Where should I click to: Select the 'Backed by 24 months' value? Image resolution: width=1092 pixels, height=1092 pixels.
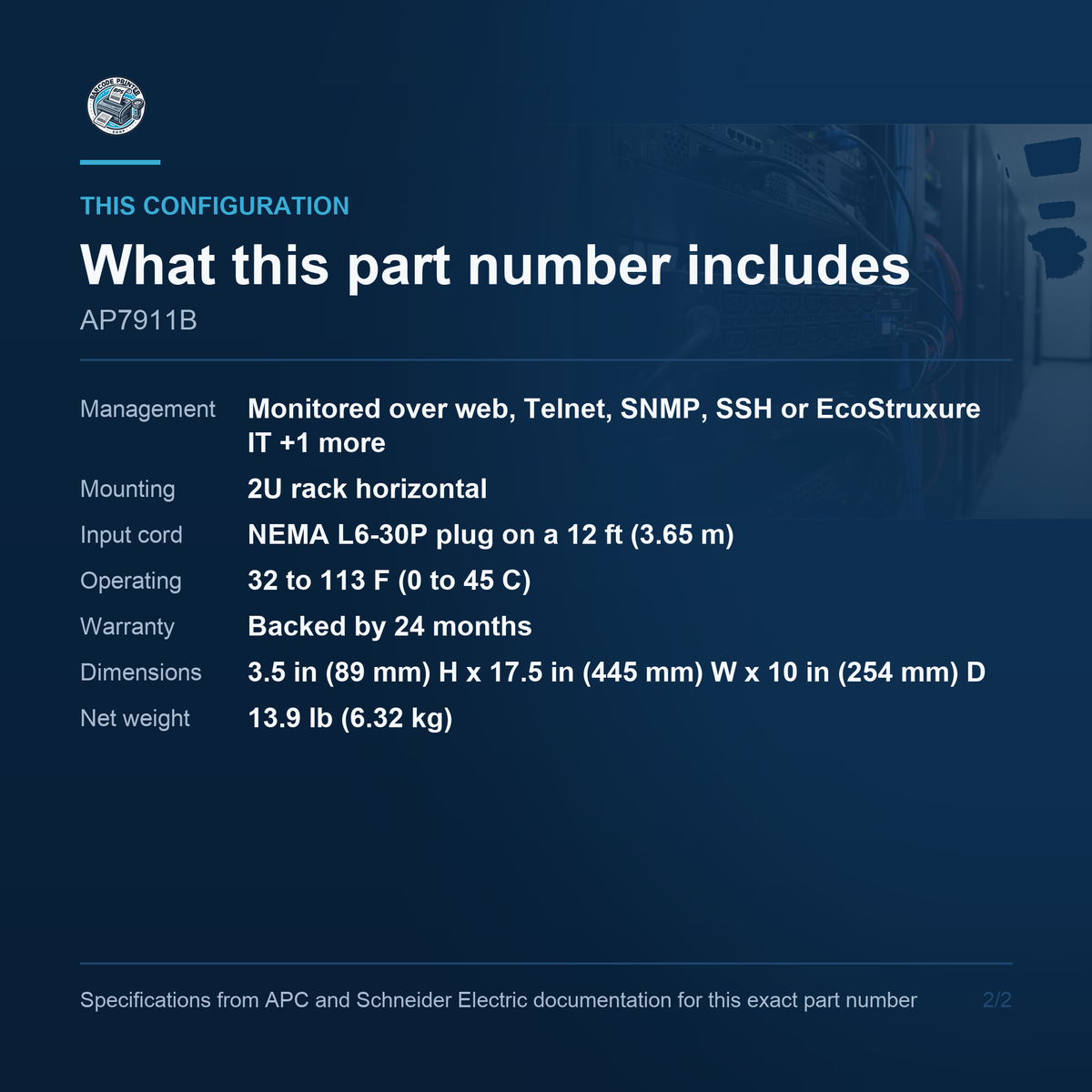click(x=389, y=626)
